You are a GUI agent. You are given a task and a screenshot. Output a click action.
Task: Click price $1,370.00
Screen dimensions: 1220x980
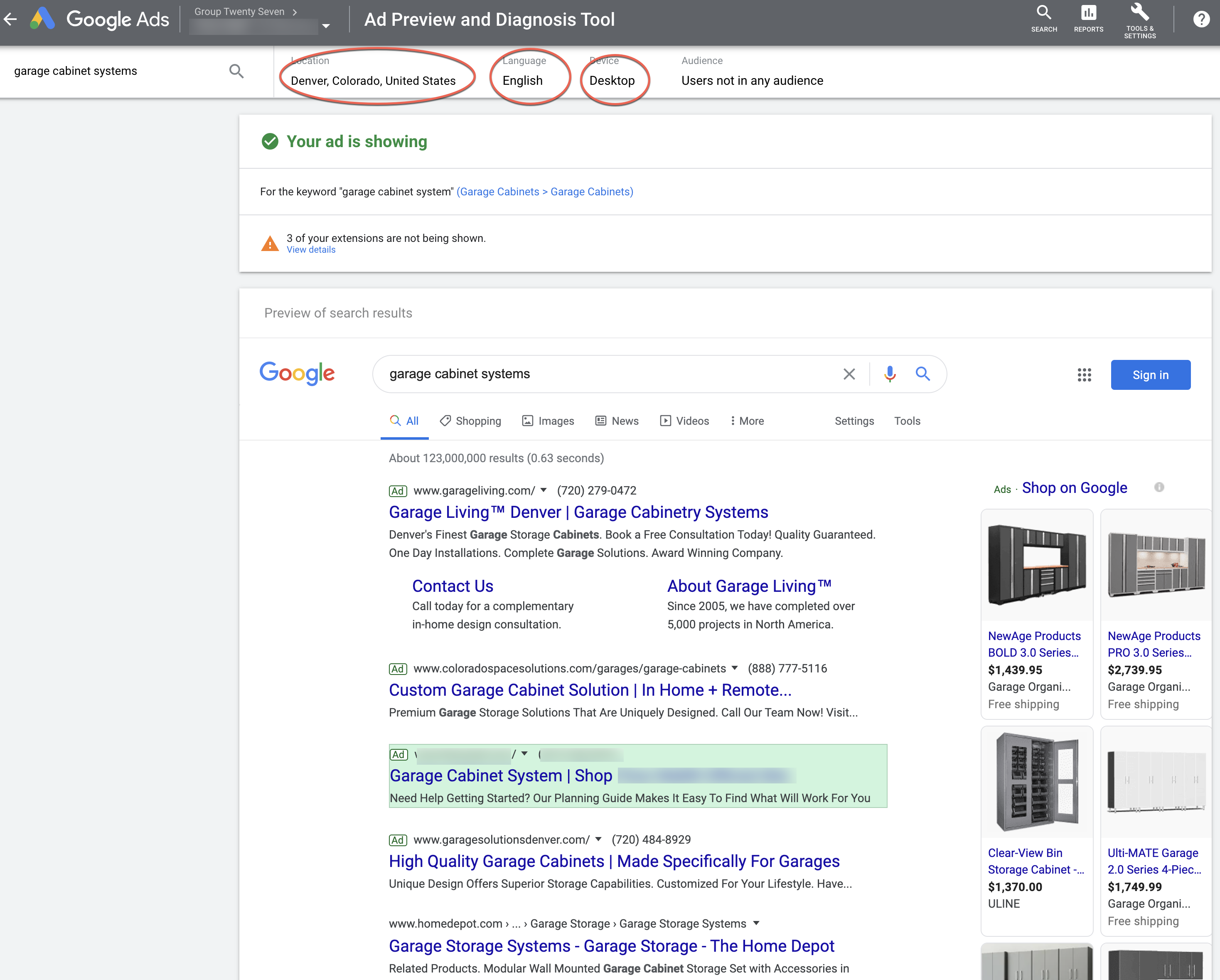click(x=1015, y=886)
